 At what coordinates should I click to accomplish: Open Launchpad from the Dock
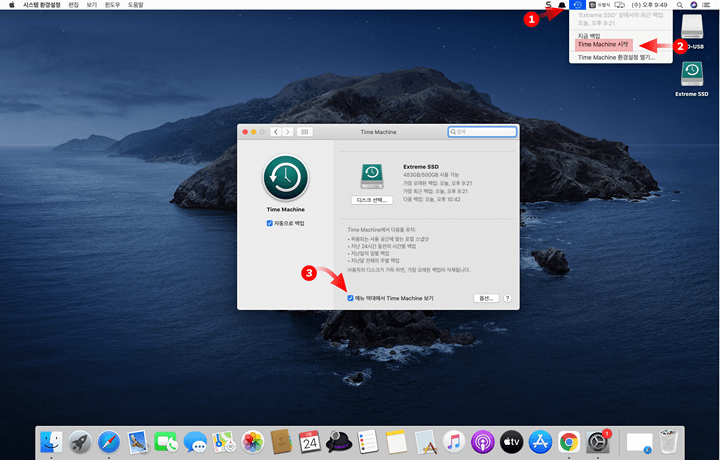tap(80, 442)
